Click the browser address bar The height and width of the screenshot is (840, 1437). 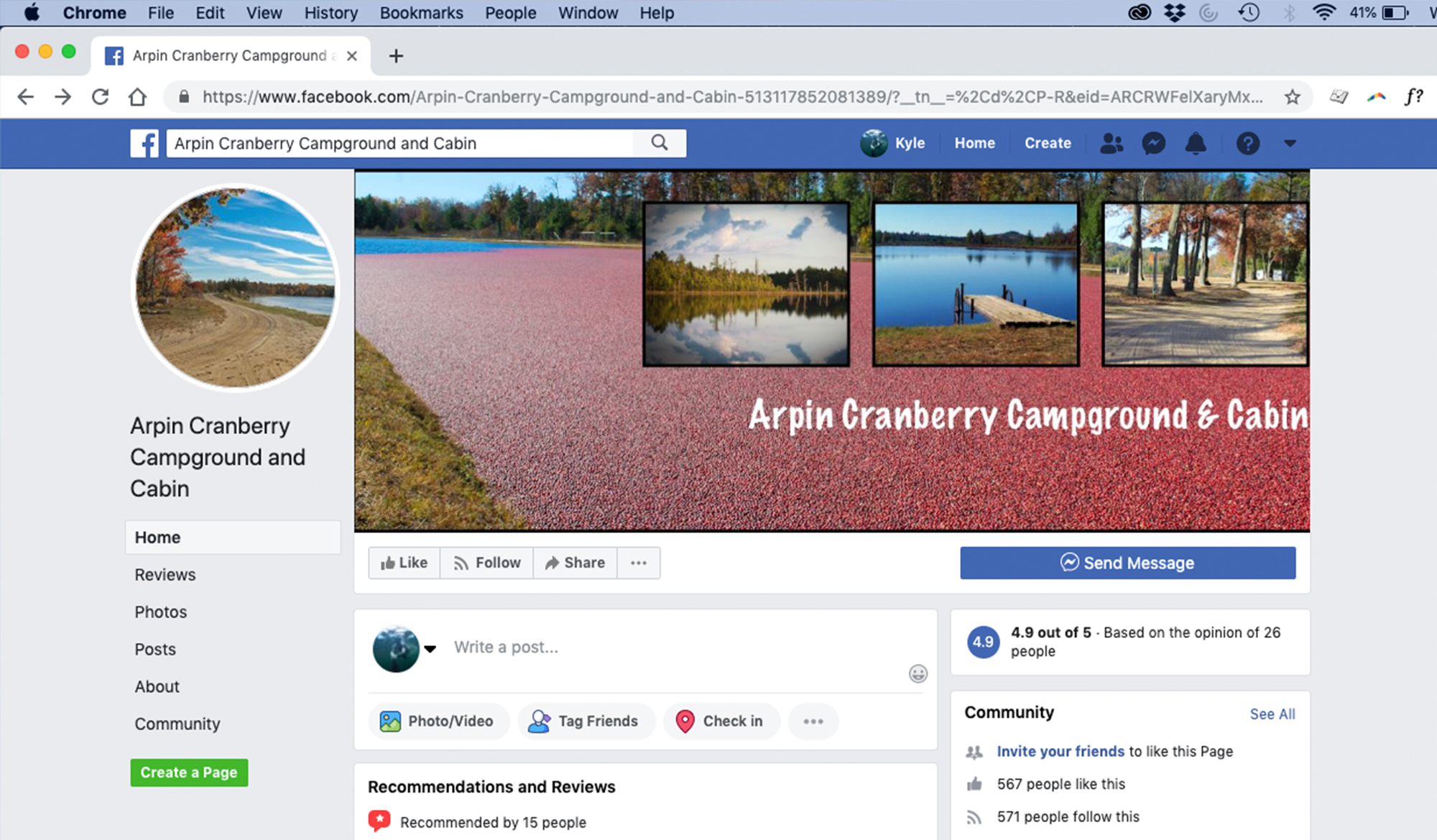pos(731,97)
